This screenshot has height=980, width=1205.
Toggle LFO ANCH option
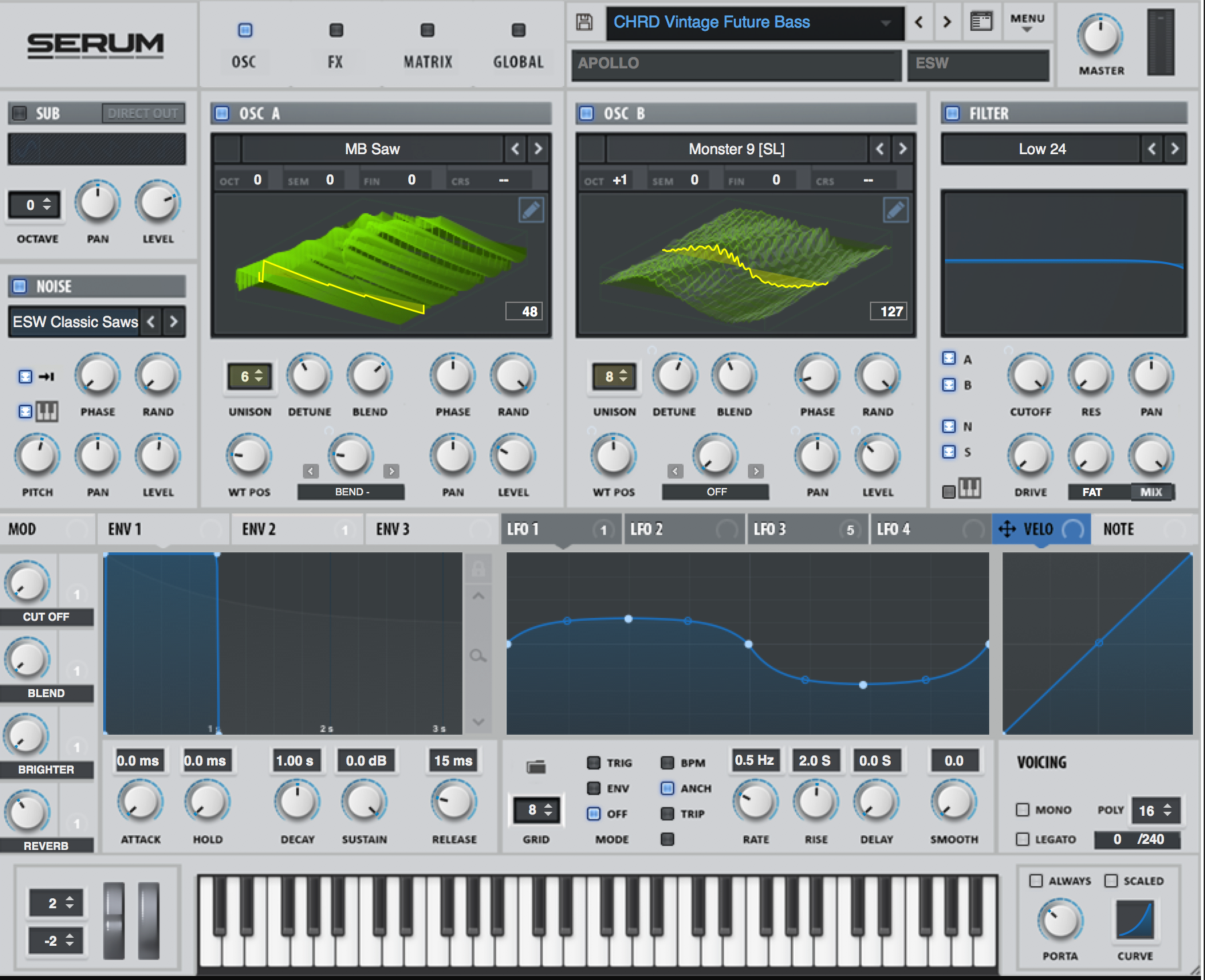pos(668,788)
